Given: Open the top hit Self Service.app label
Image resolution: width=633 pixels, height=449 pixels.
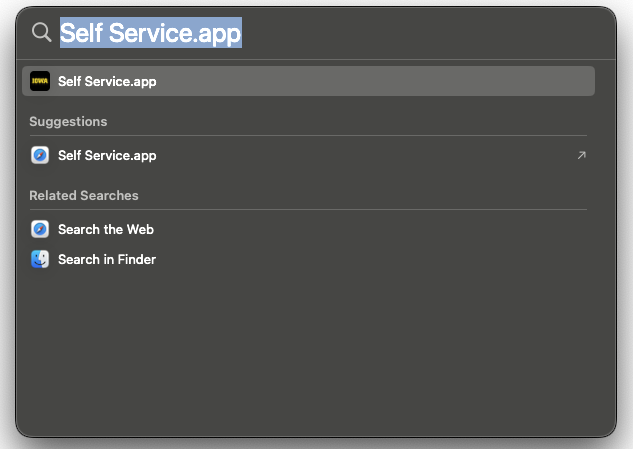Looking at the screenshot, I should click(x=107, y=81).
